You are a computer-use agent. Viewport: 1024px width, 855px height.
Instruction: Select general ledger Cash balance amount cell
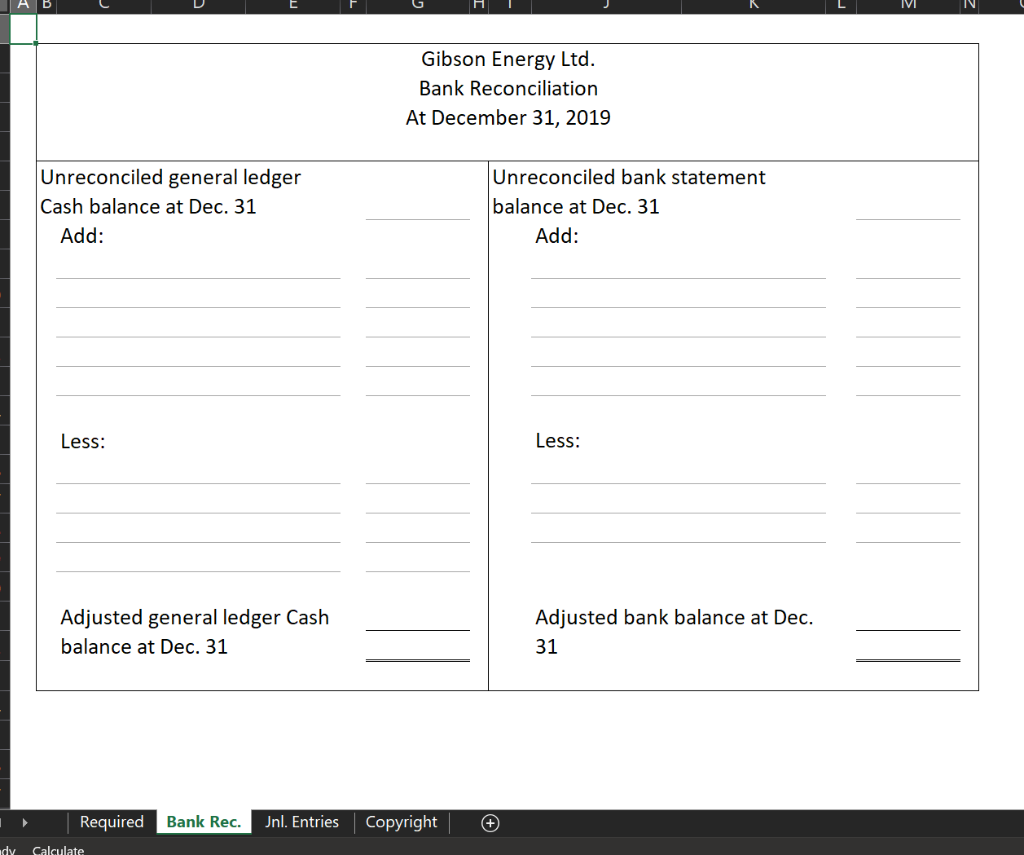click(x=418, y=206)
